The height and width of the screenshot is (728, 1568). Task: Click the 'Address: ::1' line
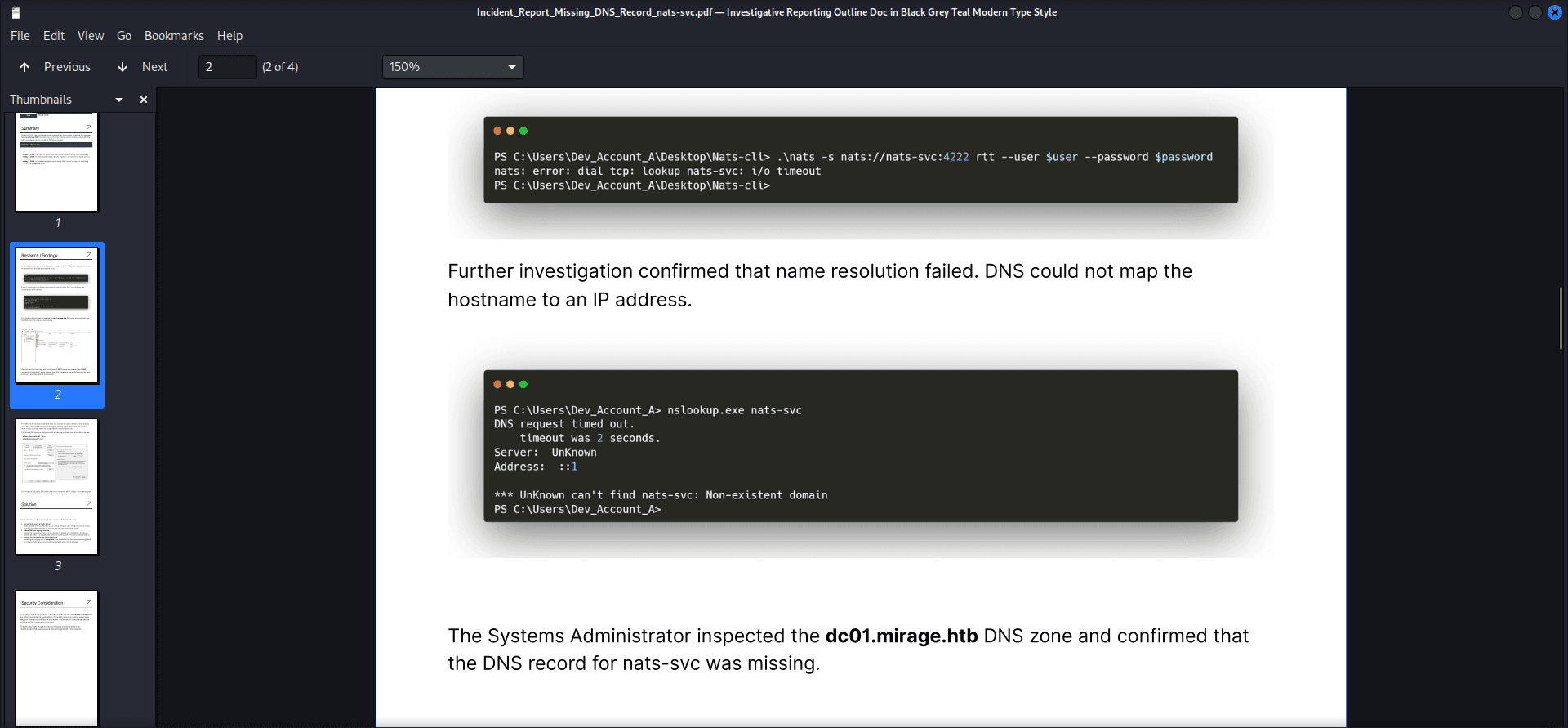[536, 467]
